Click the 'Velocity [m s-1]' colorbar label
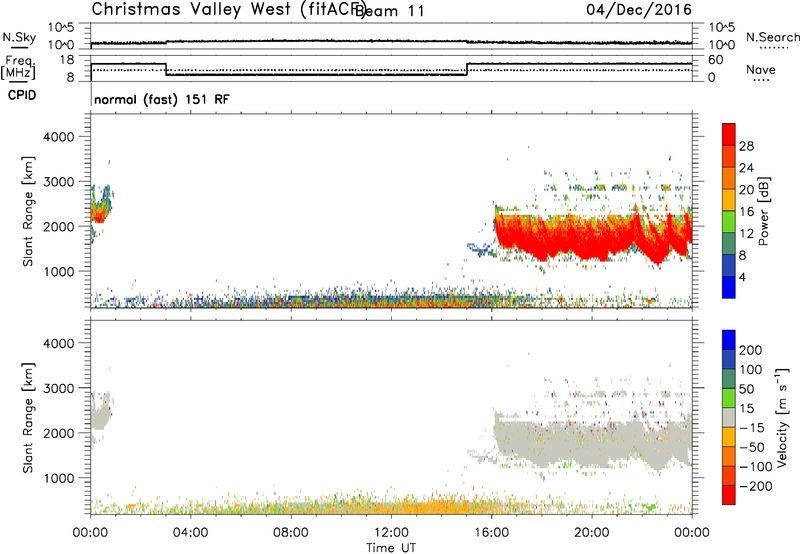This screenshot has width=800, height=554. (x=782, y=418)
